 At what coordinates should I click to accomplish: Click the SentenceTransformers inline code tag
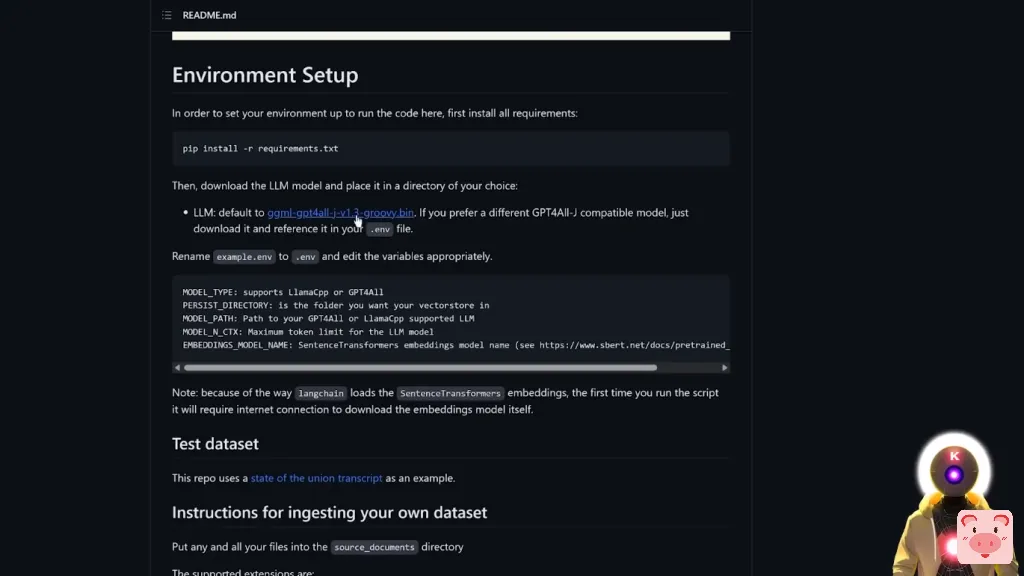coord(450,393)
